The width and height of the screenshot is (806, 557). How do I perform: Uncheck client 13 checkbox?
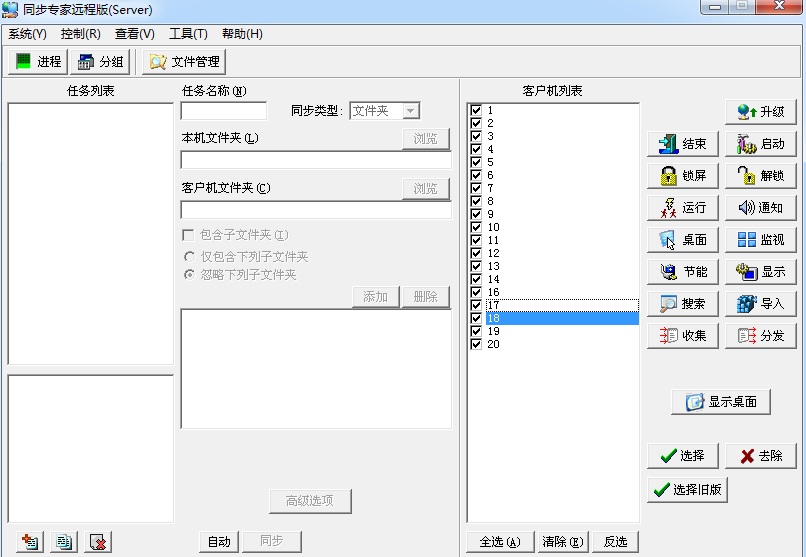click(476, 266)
